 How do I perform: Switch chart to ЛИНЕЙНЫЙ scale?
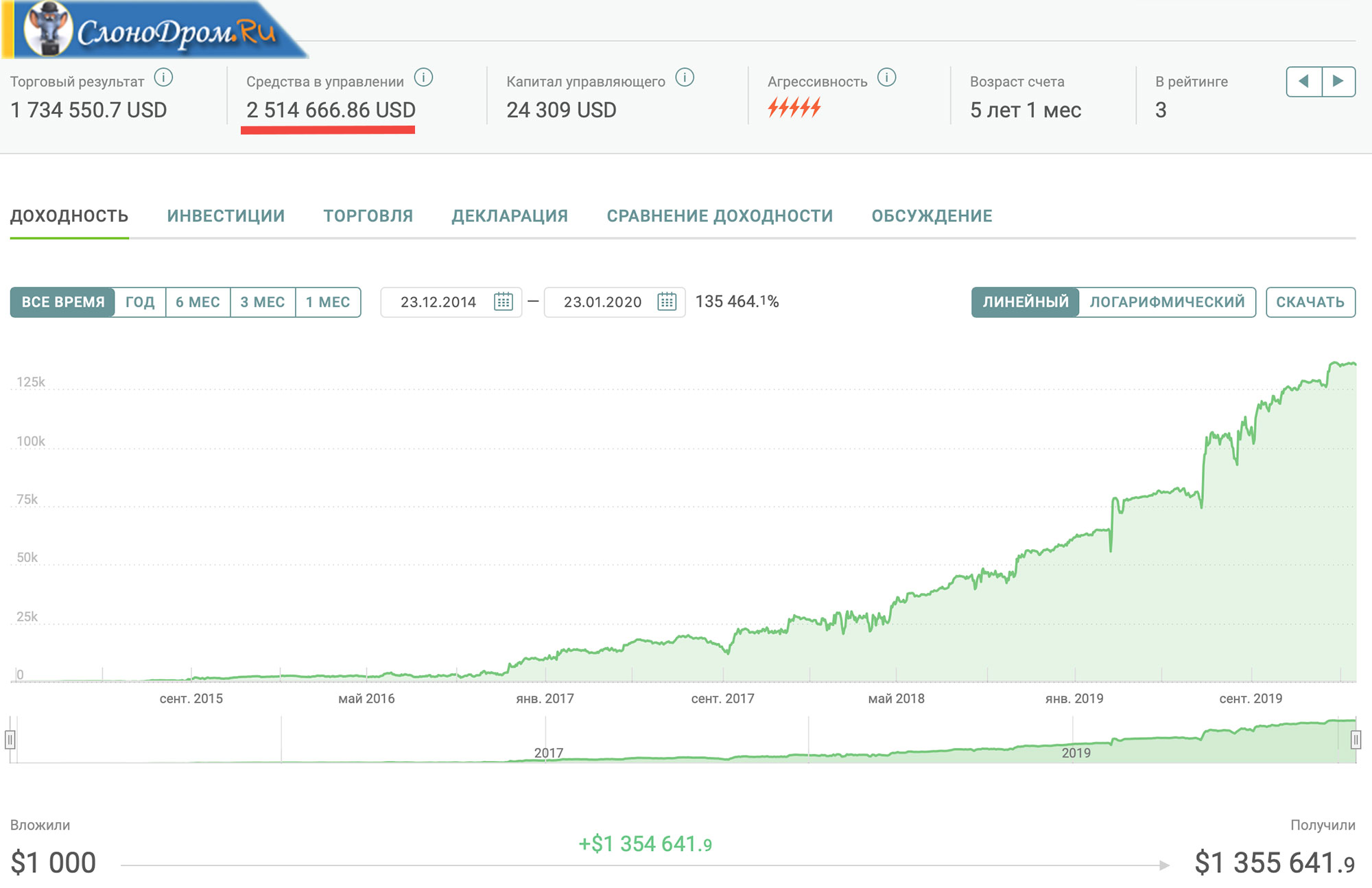[1025, 302]
